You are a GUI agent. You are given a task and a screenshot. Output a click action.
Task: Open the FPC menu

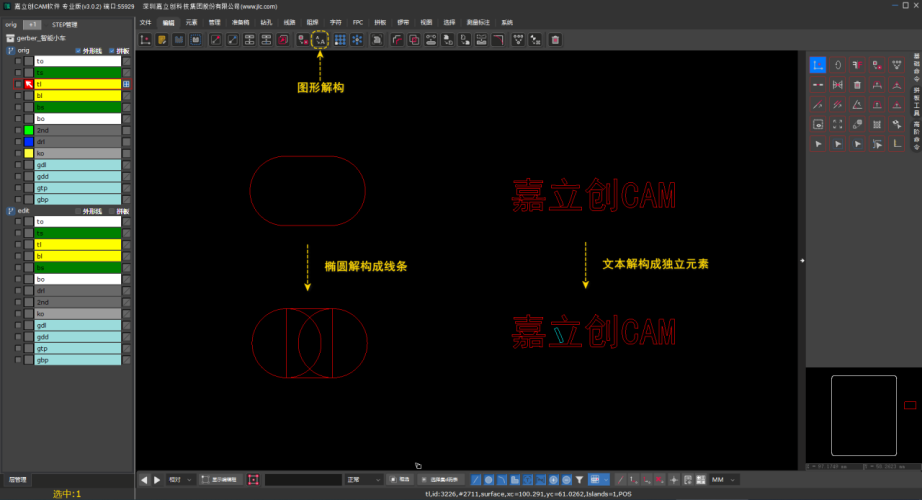pyautogui.click(x=358, y=22)
